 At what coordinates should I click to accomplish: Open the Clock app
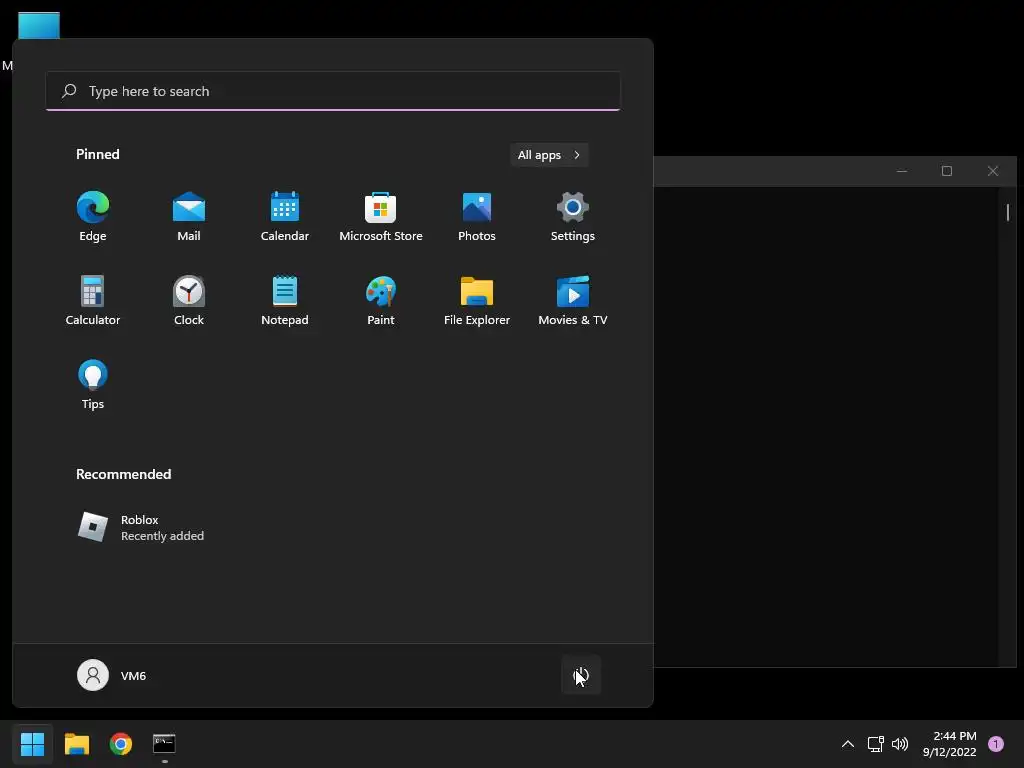tap(189, 301)
